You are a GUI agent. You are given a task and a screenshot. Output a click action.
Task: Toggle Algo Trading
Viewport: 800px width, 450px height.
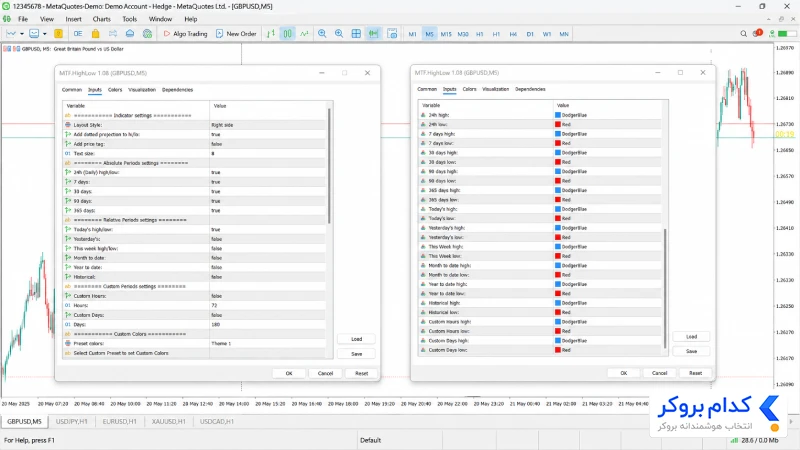point(185,34)
